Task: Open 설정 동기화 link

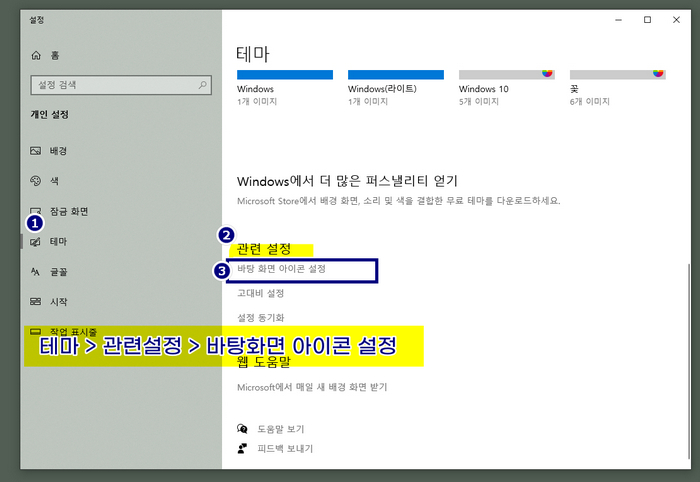Action: (260, 318)
